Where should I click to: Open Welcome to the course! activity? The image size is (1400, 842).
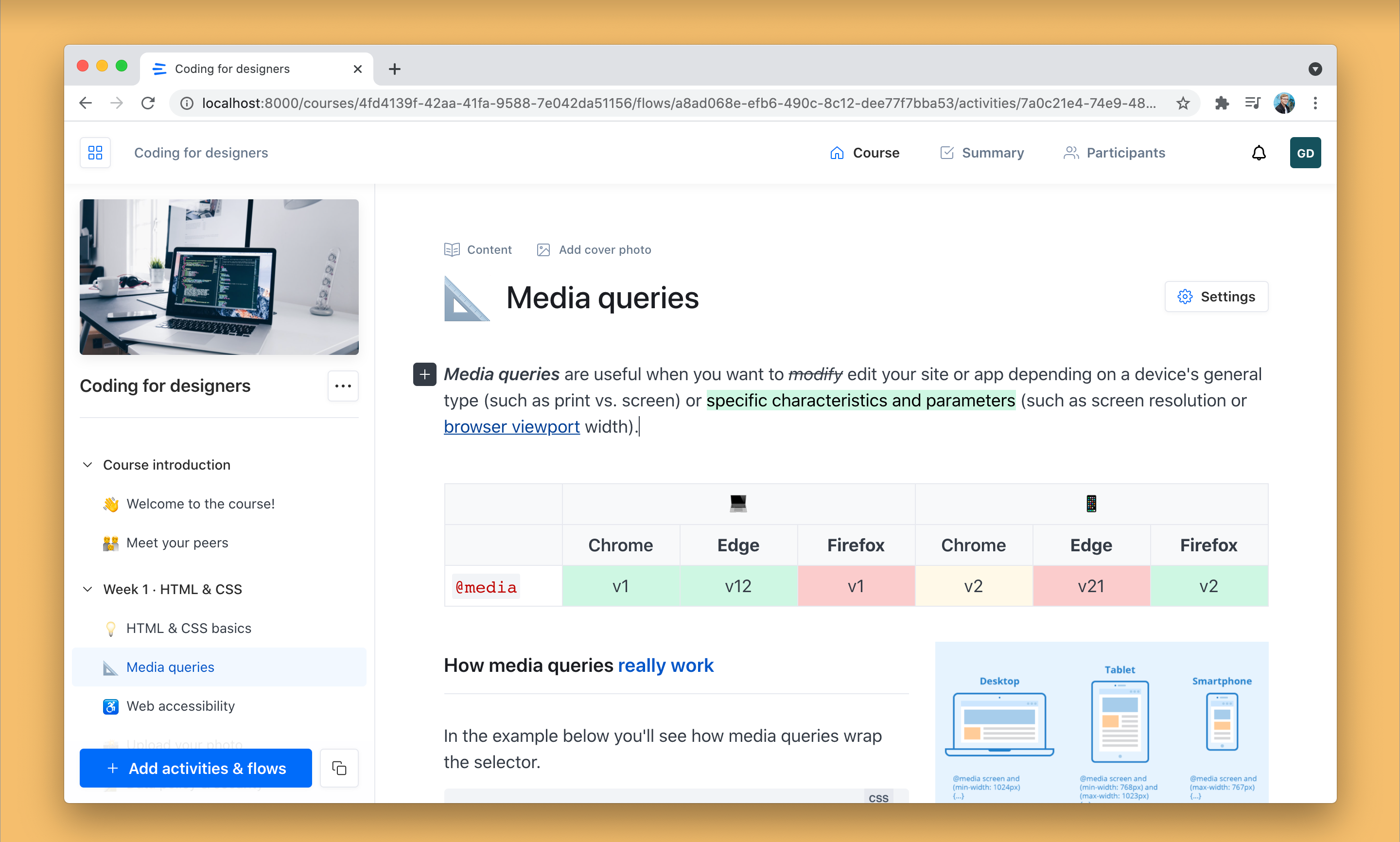[x=219, y=504]
